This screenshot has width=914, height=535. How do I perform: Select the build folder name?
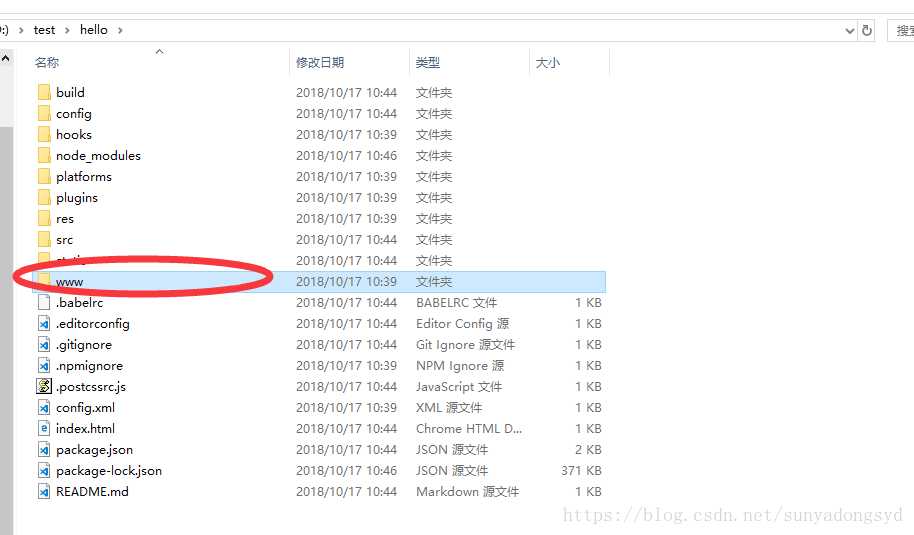[x=71, y=92]
